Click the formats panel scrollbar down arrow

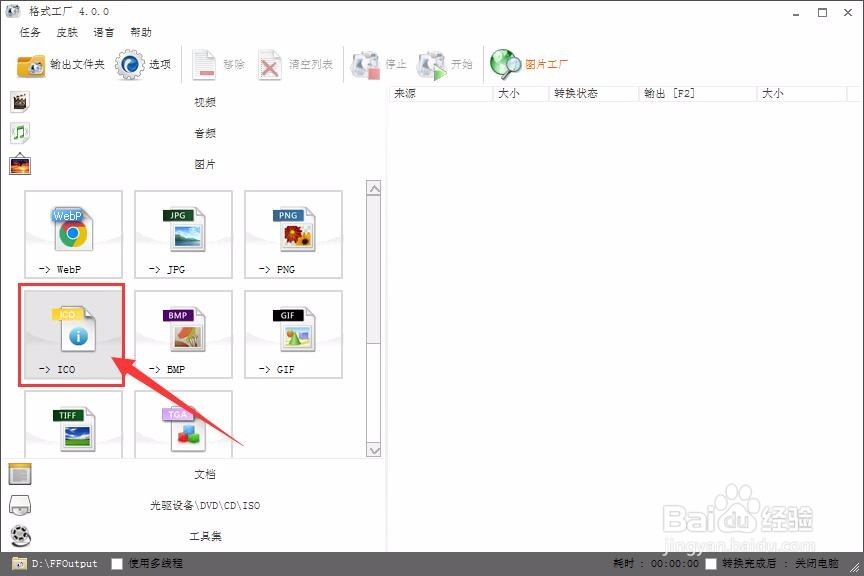click(375, 451)
